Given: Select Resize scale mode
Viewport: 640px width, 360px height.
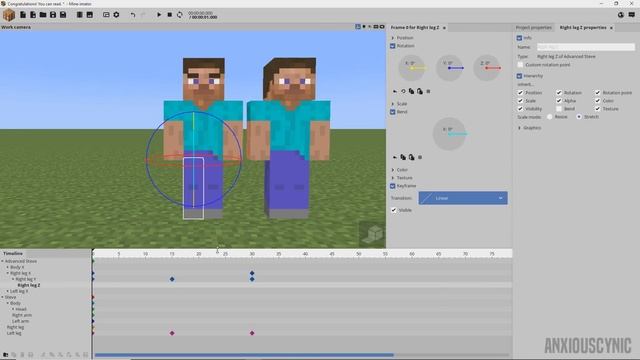Looking at the screenshot, I should pos(550,117).
